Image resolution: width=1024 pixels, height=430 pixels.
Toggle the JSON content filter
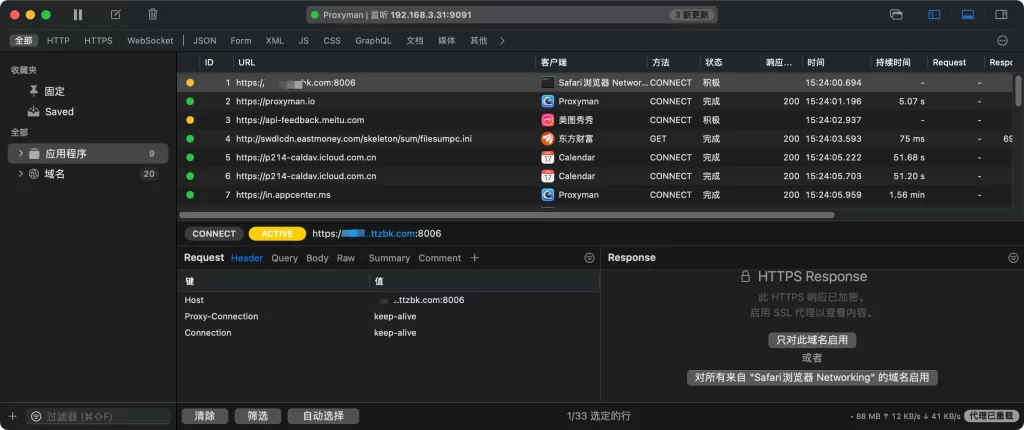point(204,41)
